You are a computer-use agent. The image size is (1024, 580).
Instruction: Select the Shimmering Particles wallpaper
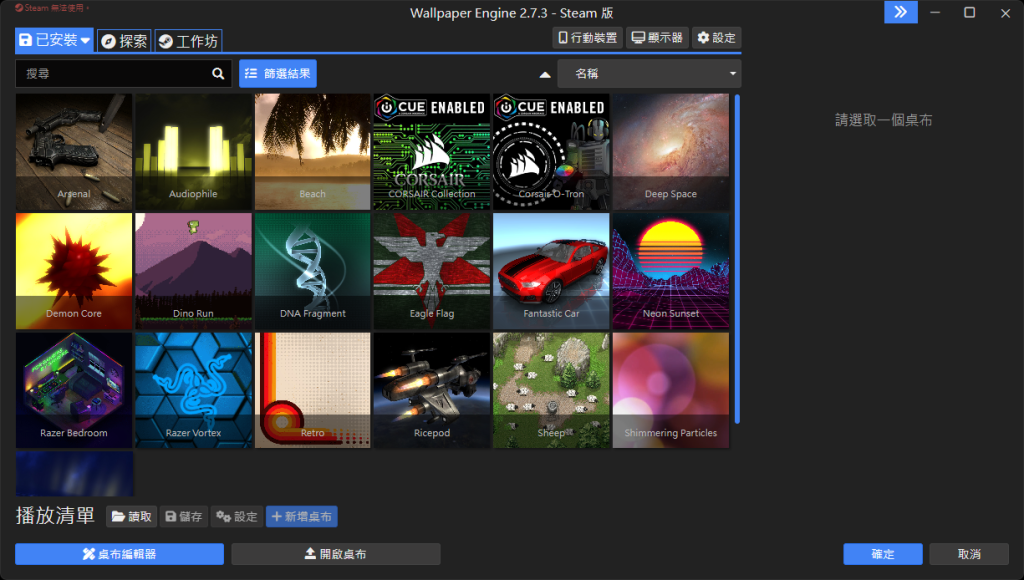pyautogui.click(x=671, y=391)
